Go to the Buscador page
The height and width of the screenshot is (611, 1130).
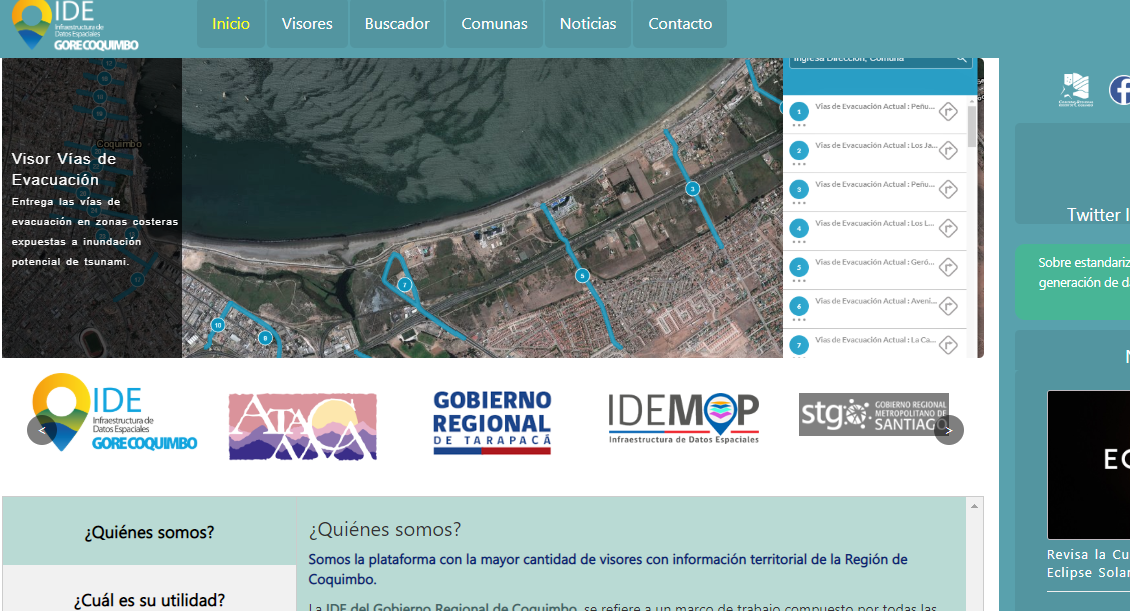(397, 24)
